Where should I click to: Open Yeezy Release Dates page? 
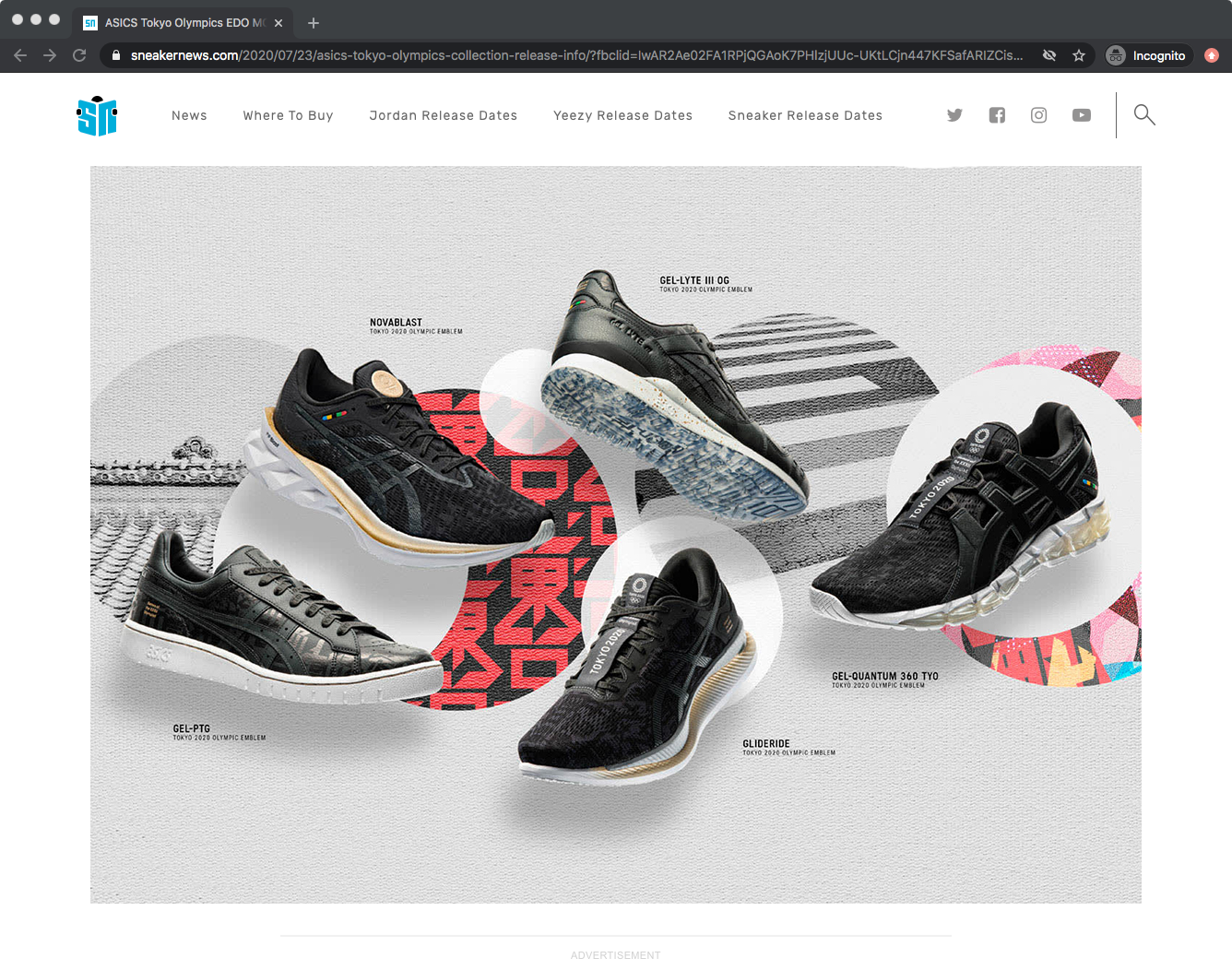point(623,115)
